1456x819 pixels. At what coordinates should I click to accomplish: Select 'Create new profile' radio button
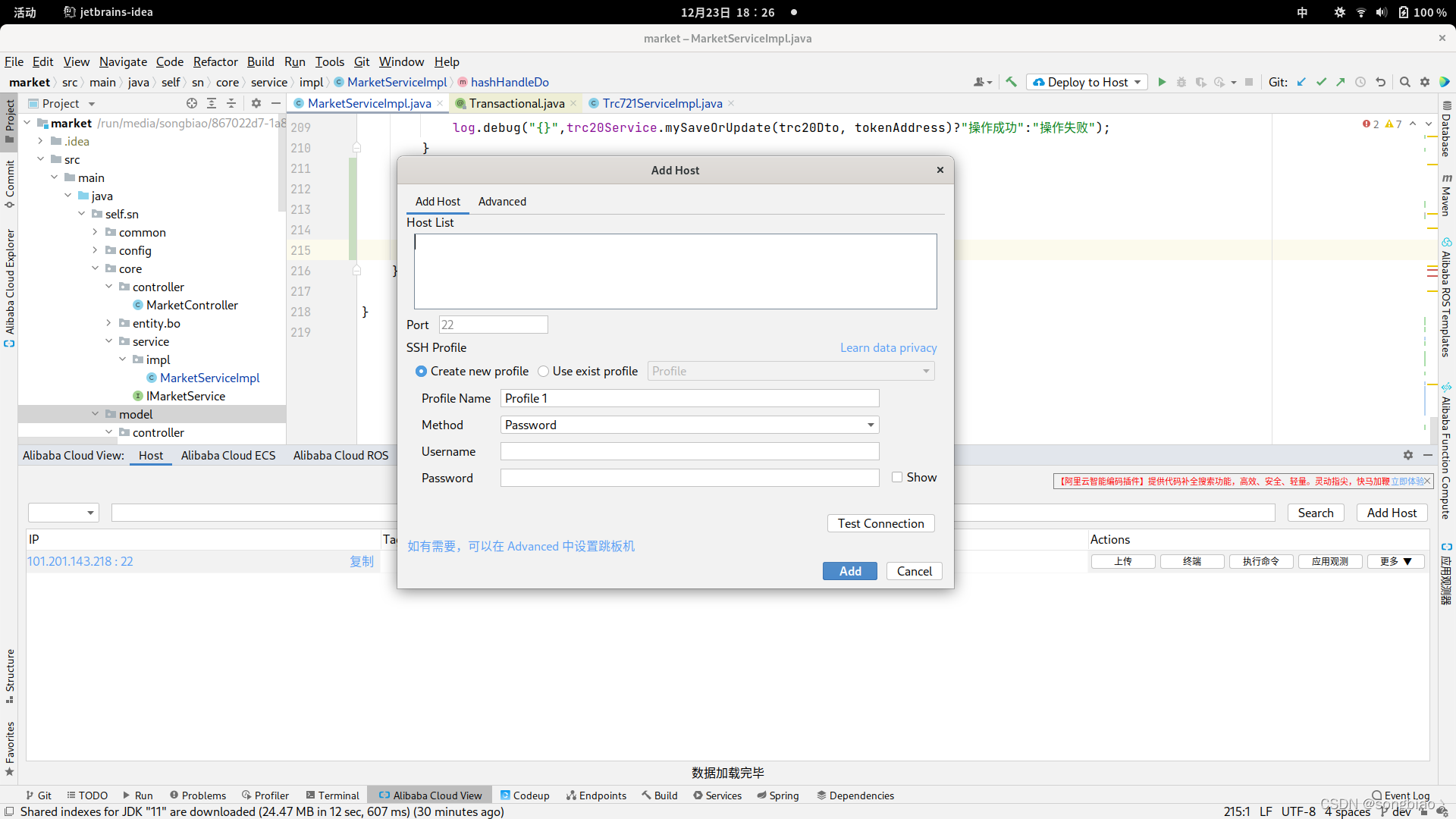coord(421,371)
